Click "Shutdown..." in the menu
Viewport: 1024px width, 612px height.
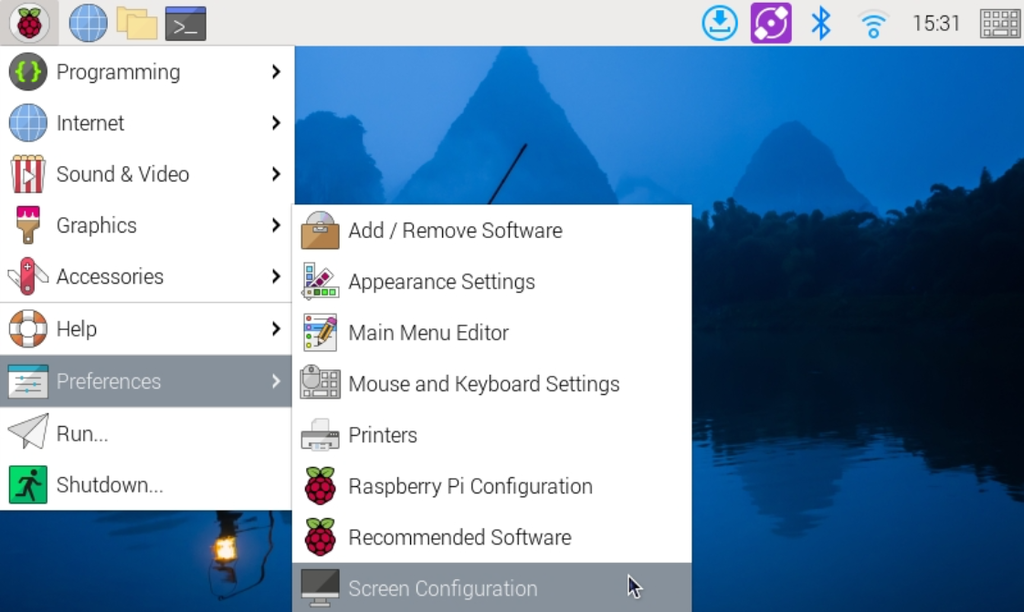110,485
